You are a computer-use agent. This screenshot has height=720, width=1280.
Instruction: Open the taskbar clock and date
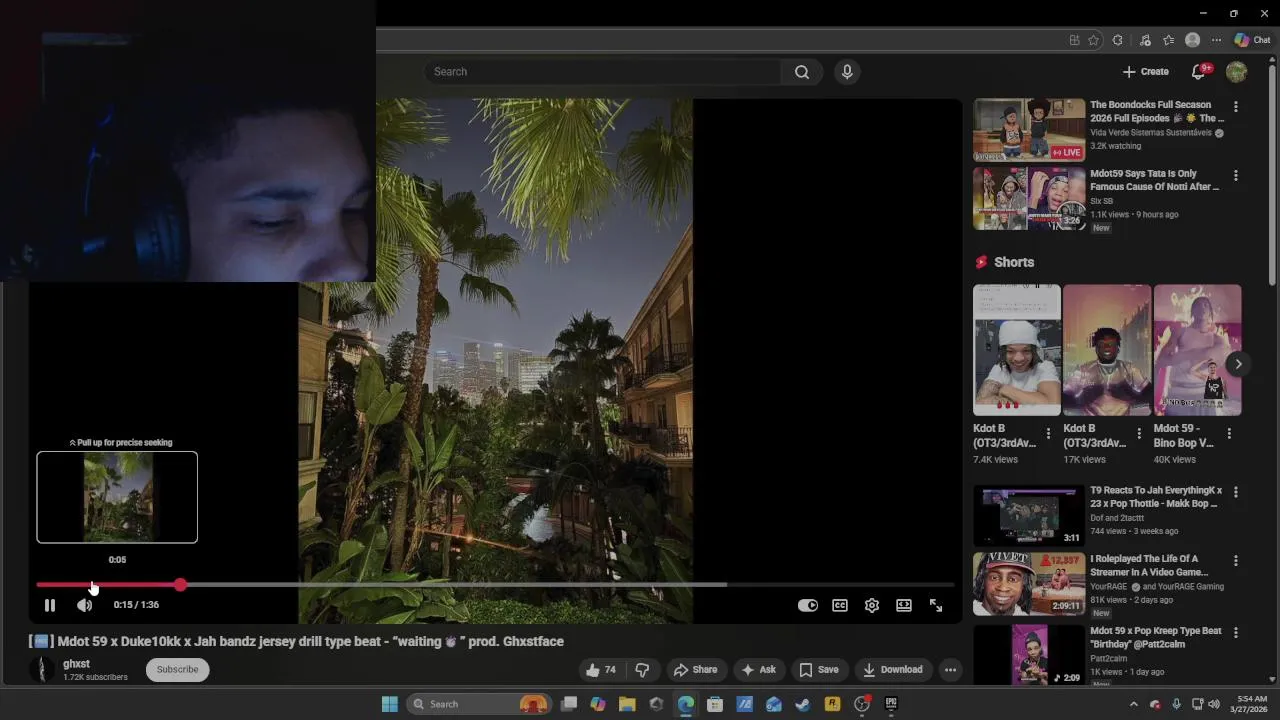tap(1250, 704)
